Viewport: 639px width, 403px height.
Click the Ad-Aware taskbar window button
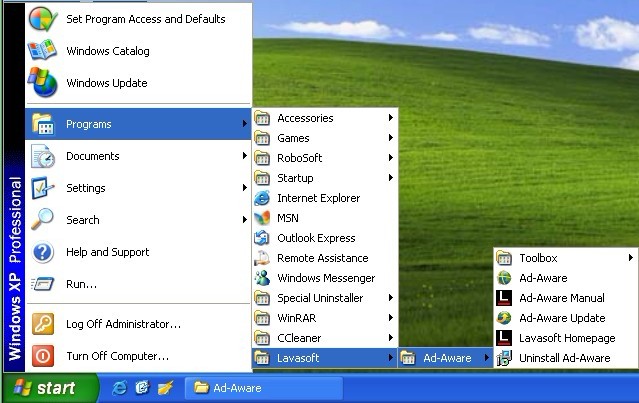[263, 388]
